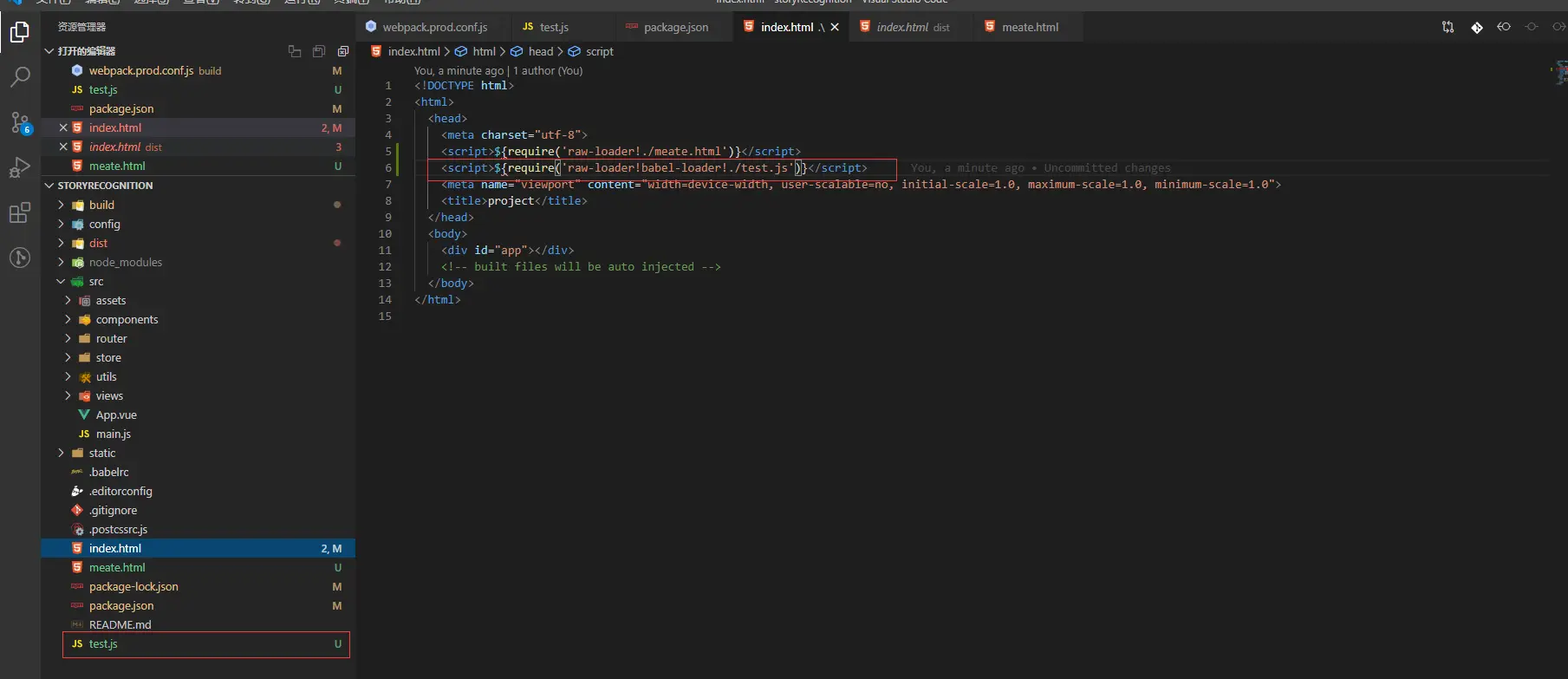
Task: Click the "You, a minute ago" code lens
Action: coord(459,70)
